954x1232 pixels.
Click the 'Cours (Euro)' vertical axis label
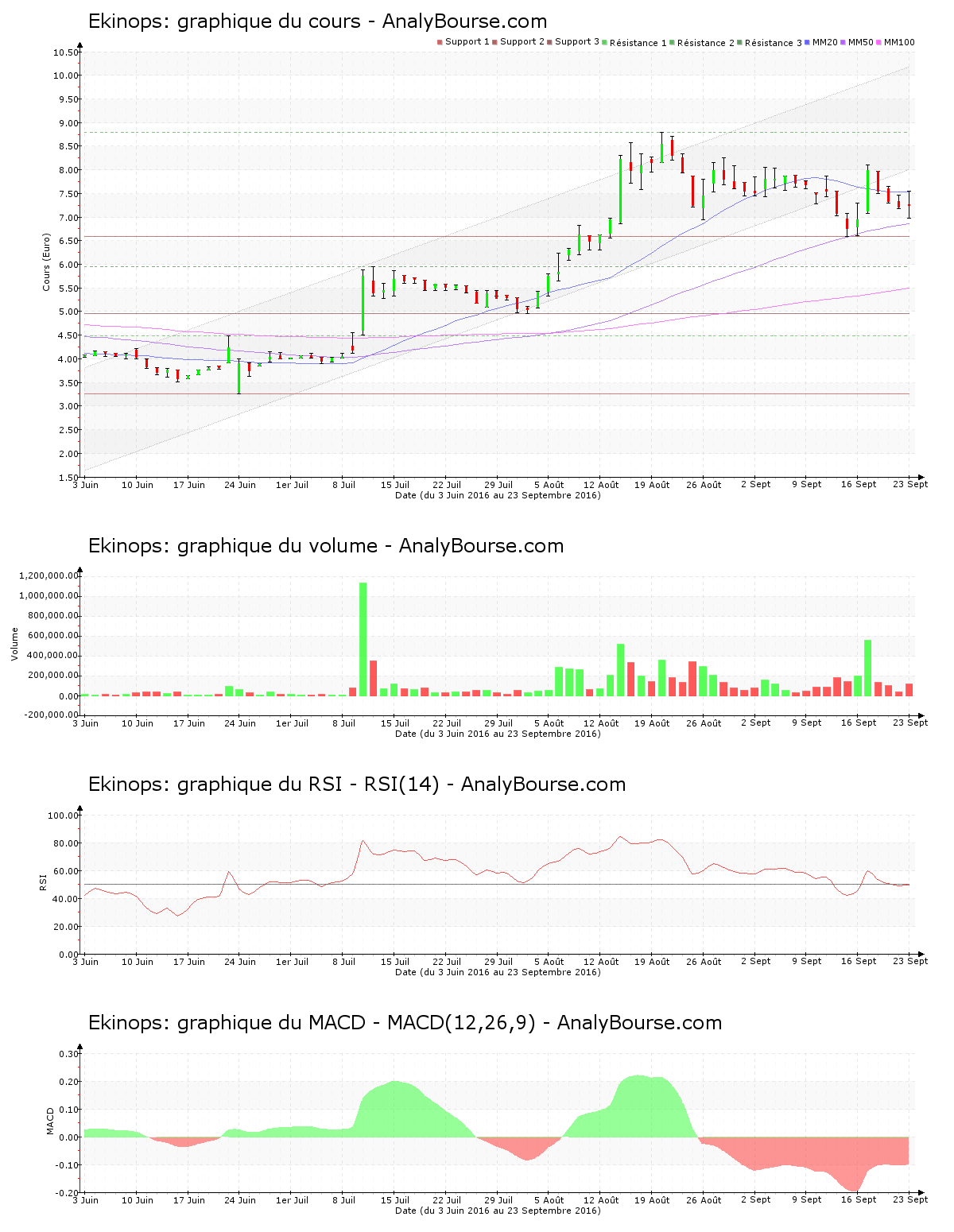[46, 262]
